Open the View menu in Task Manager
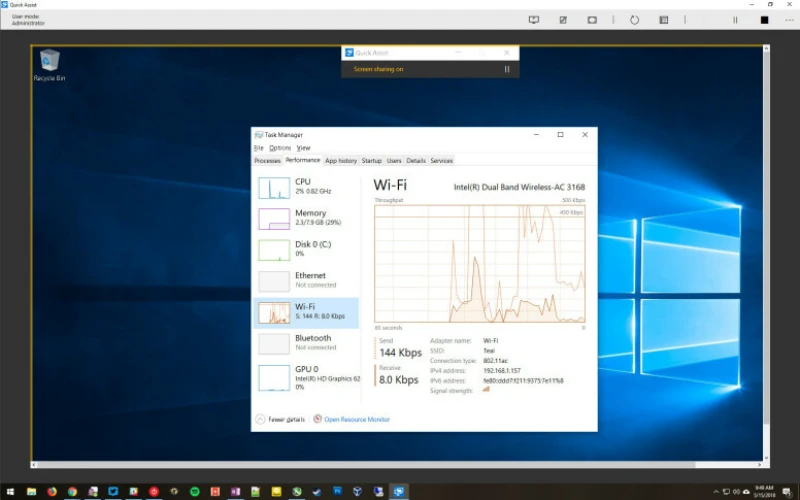The width and height of the screenshot is (800, 500). pyautogui.click(x=304, y=148)
